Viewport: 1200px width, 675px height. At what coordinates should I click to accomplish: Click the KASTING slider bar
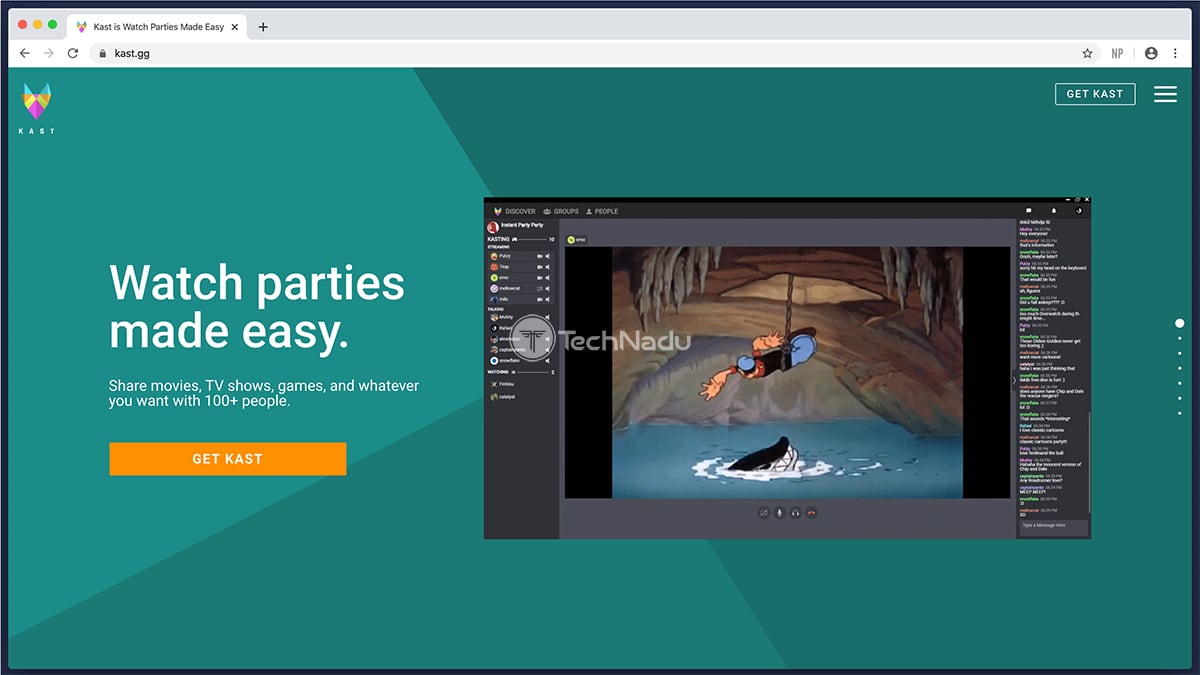click(531, 240)
